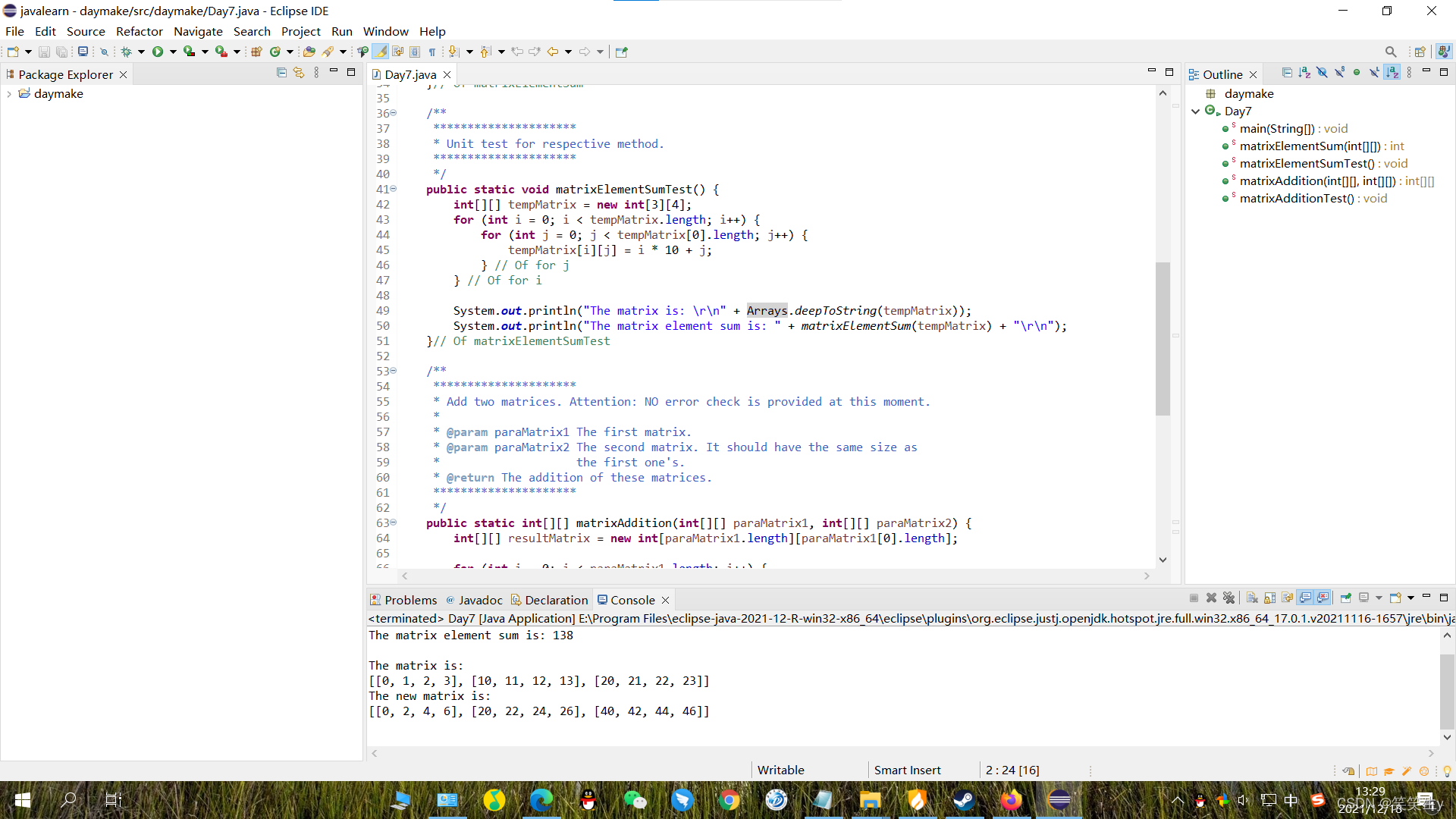Click the New Java Class icon

tap(275, 52)
